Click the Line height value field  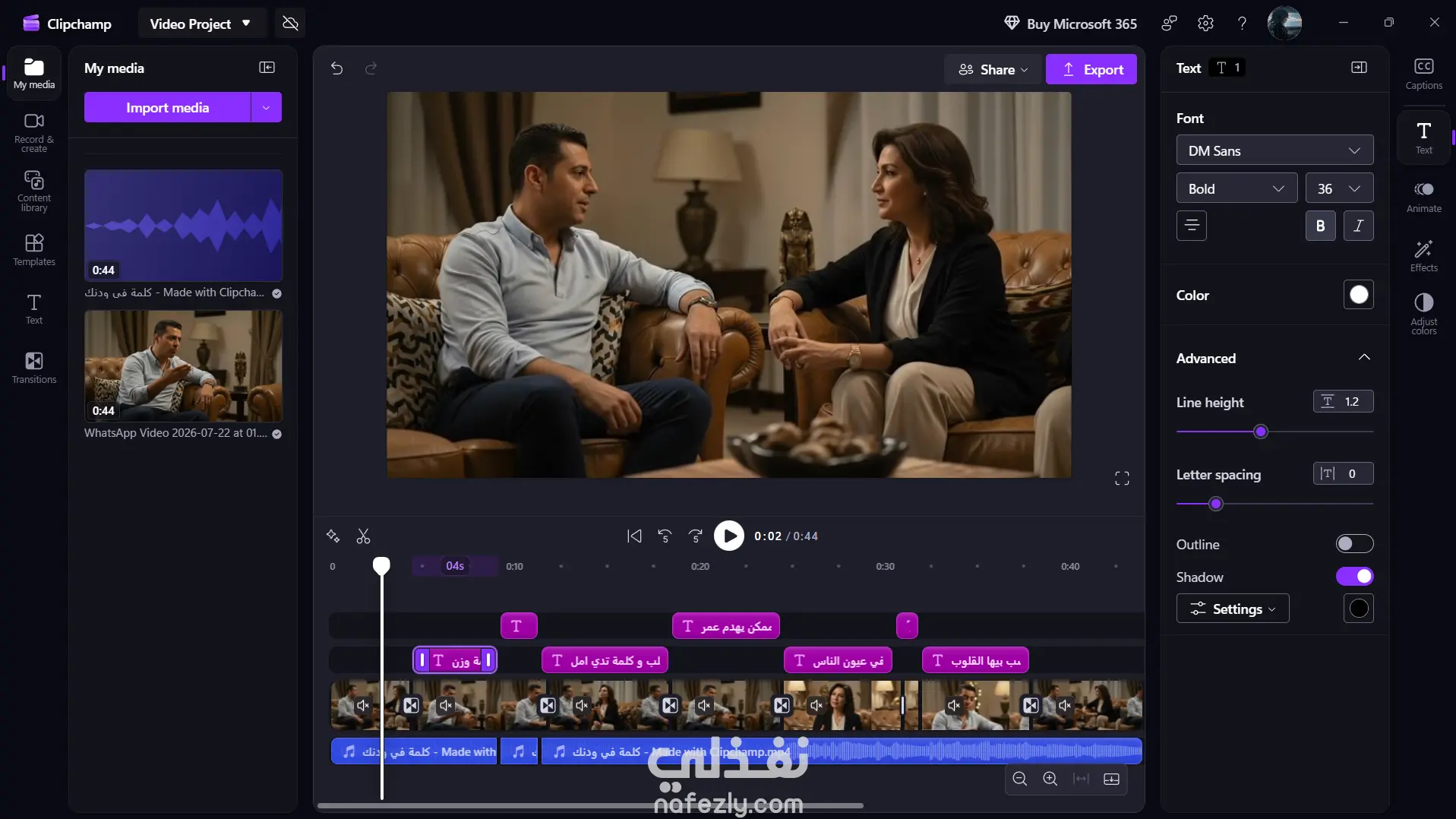1343,401
